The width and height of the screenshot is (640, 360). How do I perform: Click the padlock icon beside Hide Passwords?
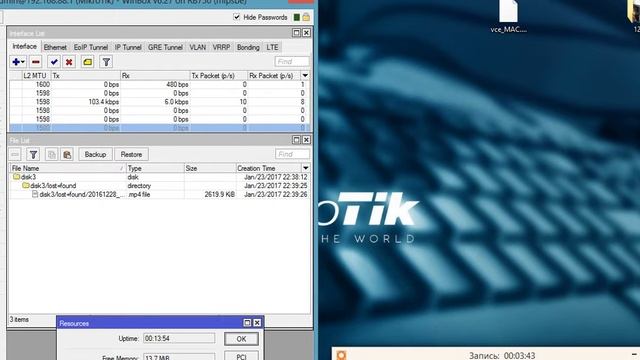pyautogui.click(x=306, y=17)
